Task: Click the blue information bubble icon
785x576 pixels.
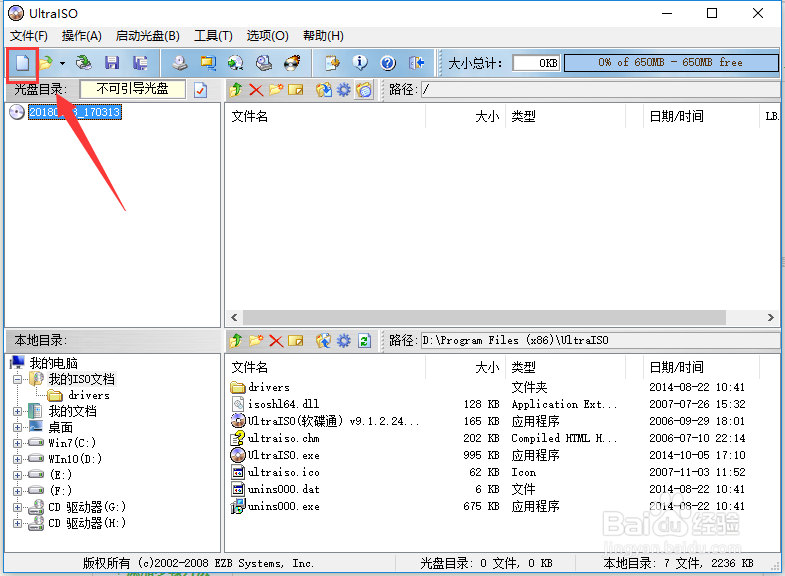Action: click(x=360, y=63)
